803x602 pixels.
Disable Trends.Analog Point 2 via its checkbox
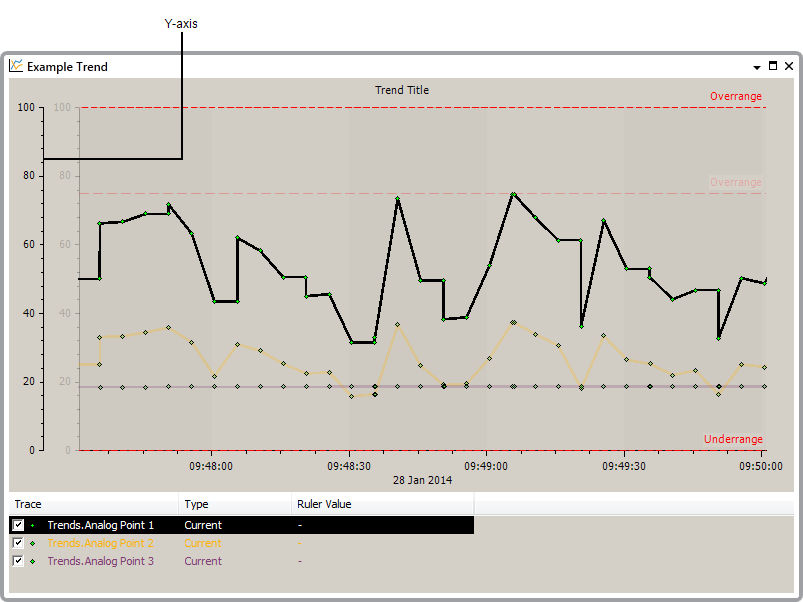[17, 543]
